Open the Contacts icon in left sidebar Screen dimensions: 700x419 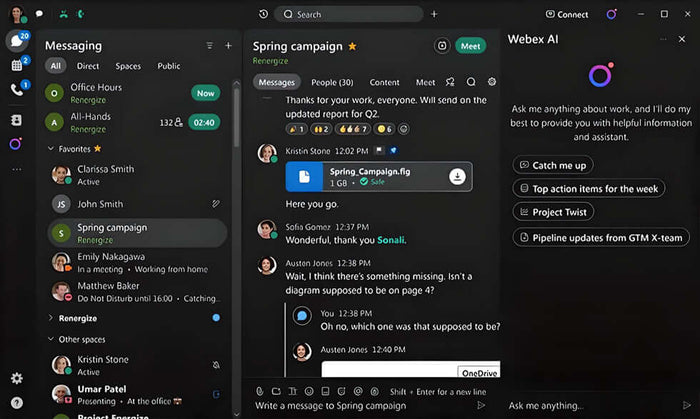(16, 119)
